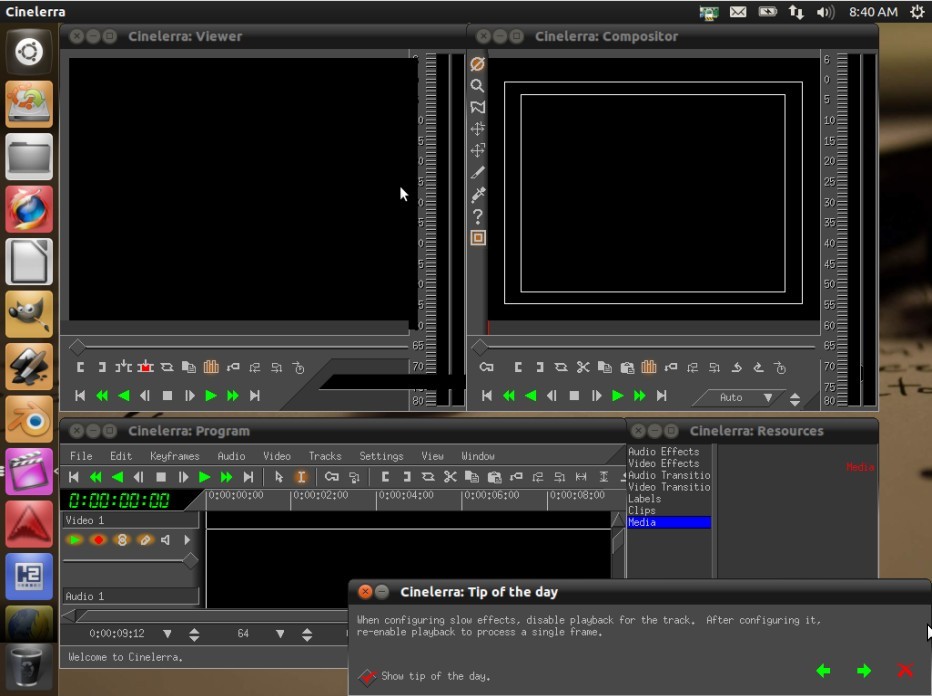This screenshot has height=696, width=932.
Task: Click the Viewer position slider handle
Action: (77, 346)
